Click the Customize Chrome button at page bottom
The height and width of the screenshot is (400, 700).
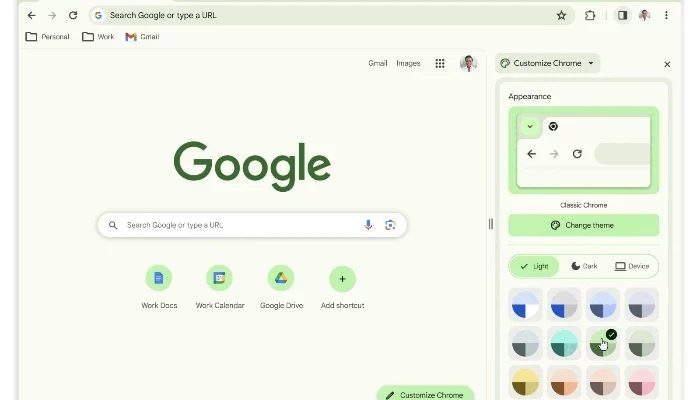click(425, 394)
